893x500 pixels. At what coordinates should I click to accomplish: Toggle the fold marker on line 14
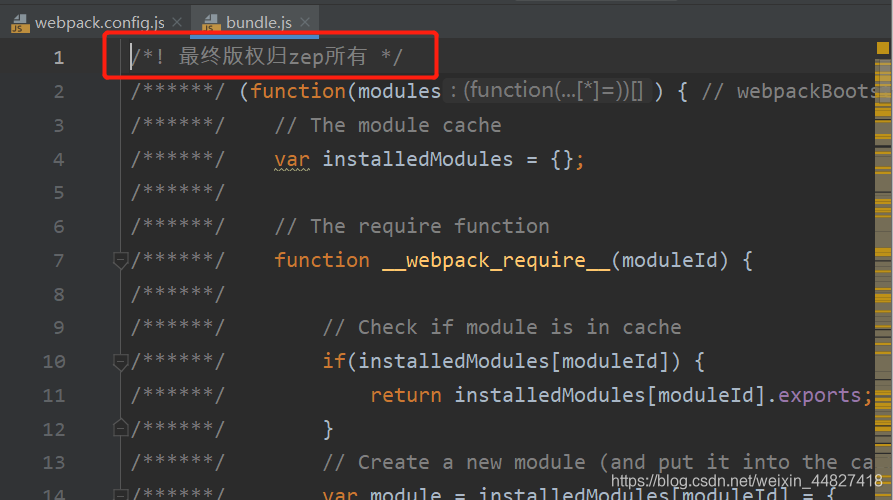coord(120,494)
